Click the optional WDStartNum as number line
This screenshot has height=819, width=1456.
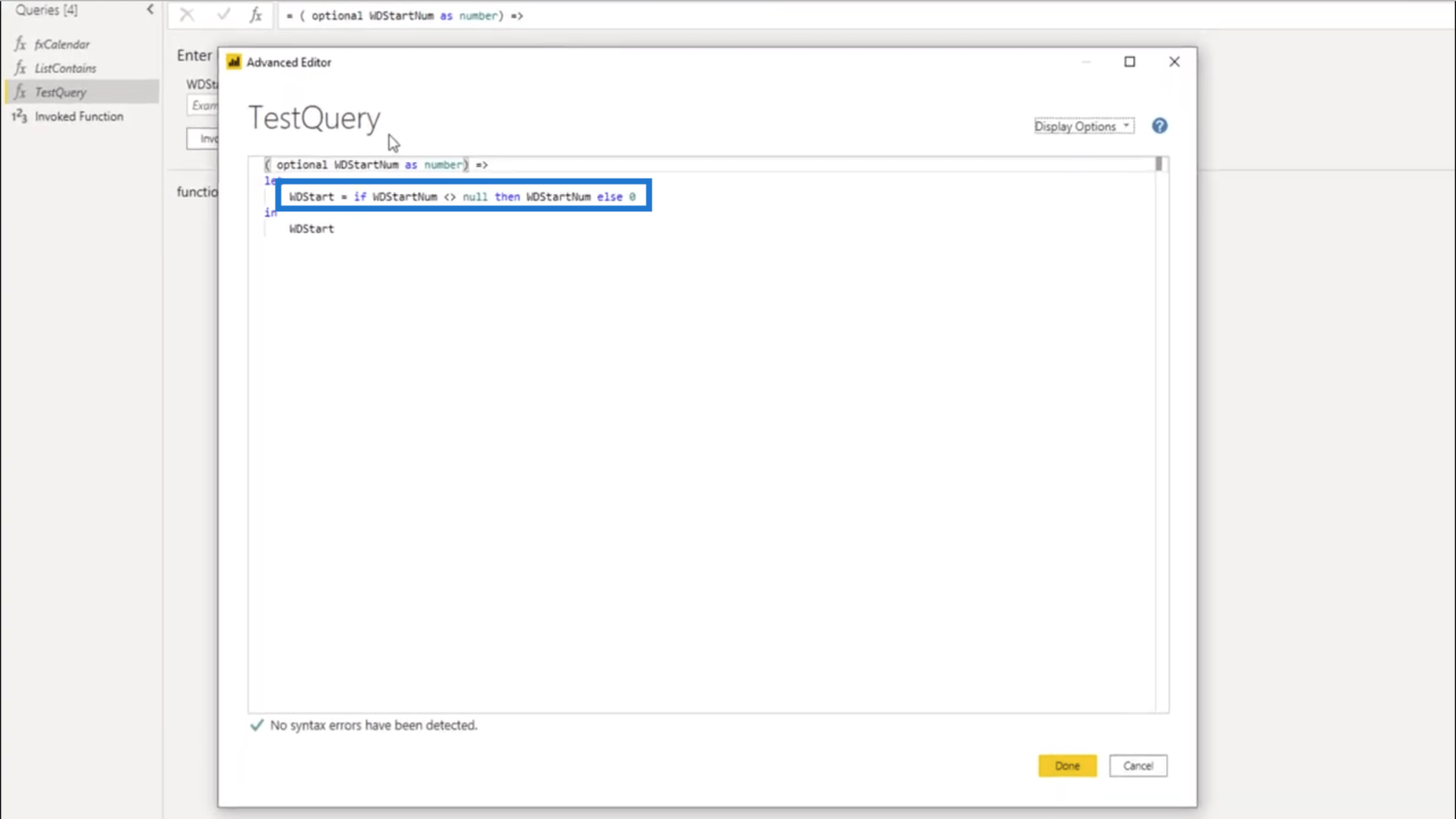[x=376, y=165]
